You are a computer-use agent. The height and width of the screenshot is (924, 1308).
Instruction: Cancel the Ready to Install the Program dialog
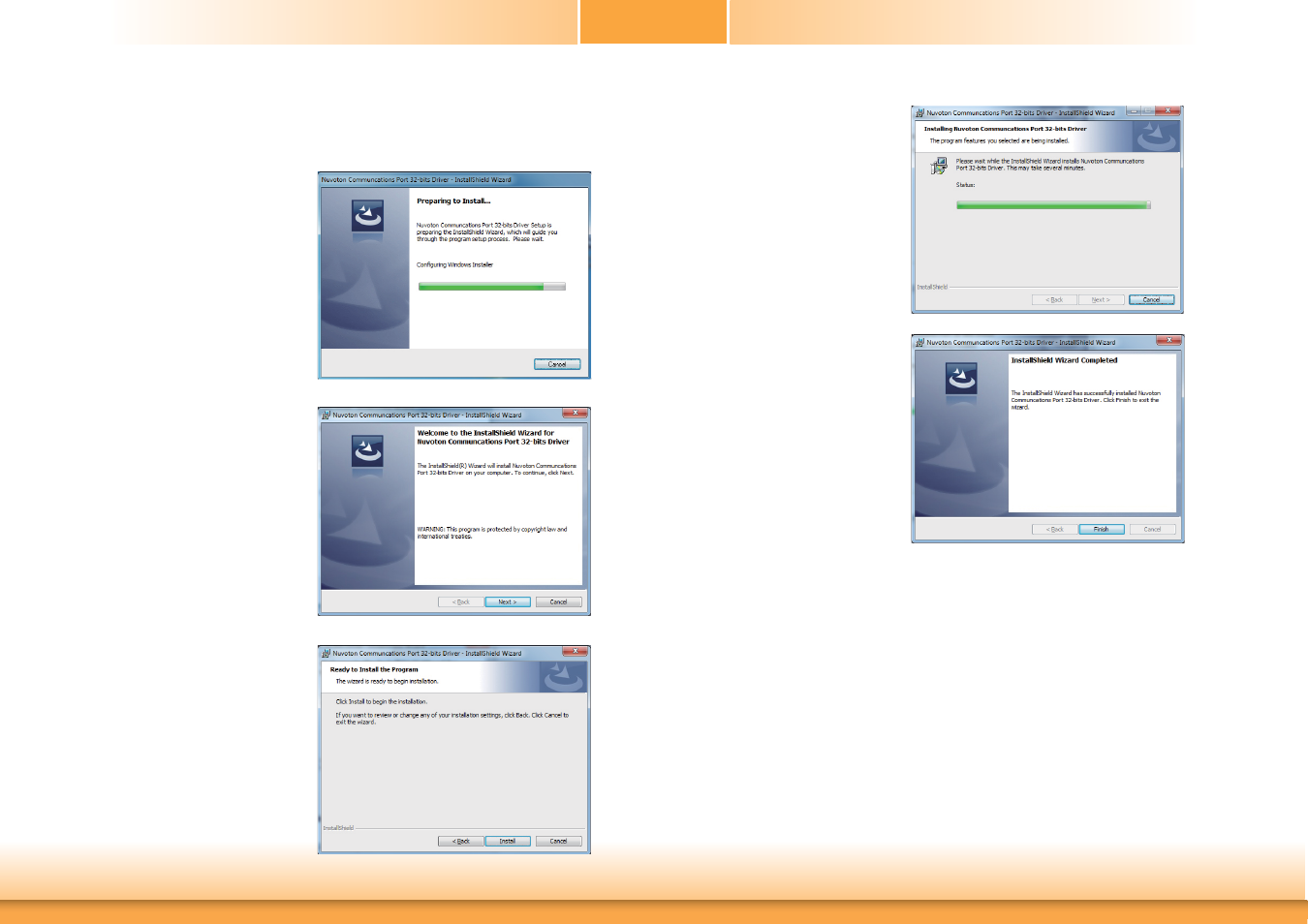pyautogui.click(x=559, y=841)
